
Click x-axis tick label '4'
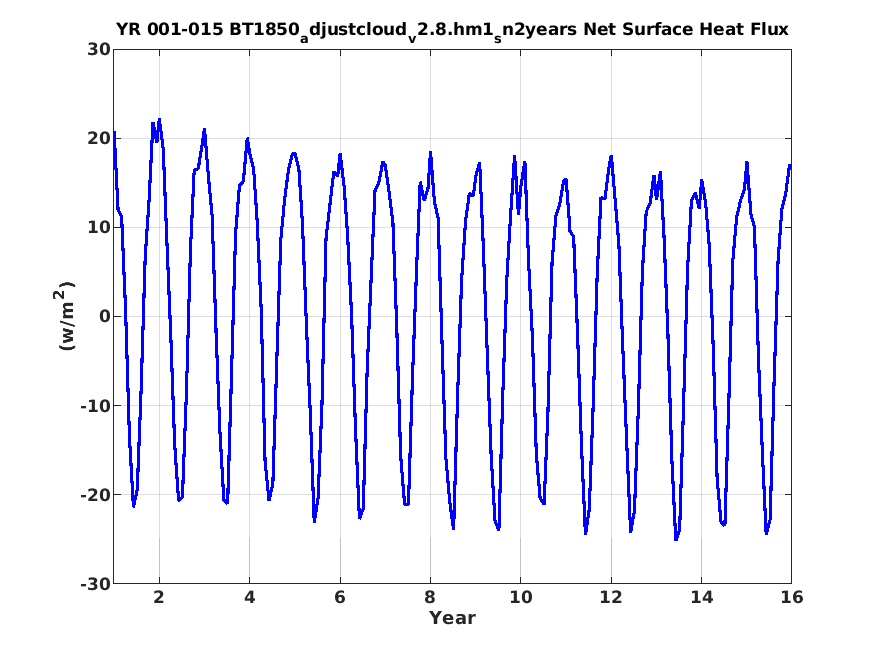(249, 597)
